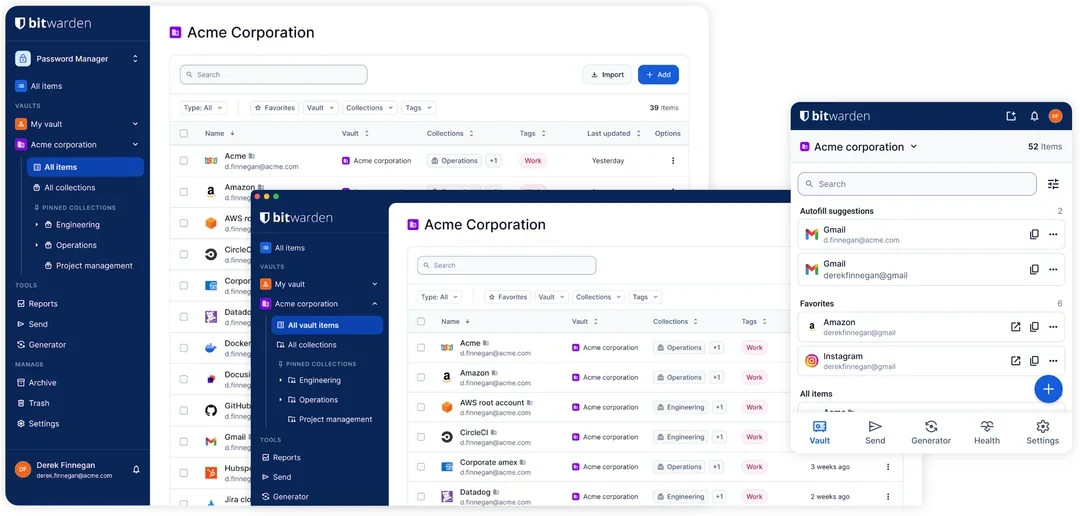
Task: Open Vault filter dropdown in back window
Action: pos(320,108)
